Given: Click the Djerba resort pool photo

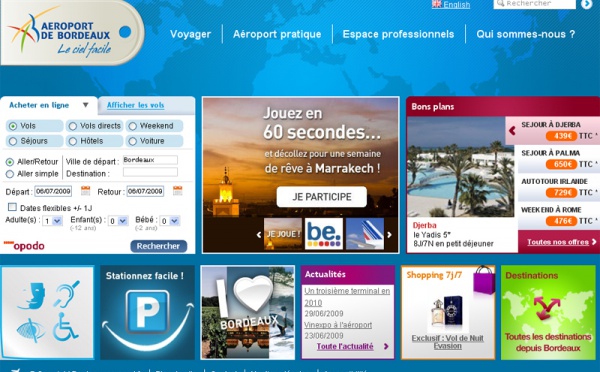Looking at the screenshot, I should tap(461, 167).
